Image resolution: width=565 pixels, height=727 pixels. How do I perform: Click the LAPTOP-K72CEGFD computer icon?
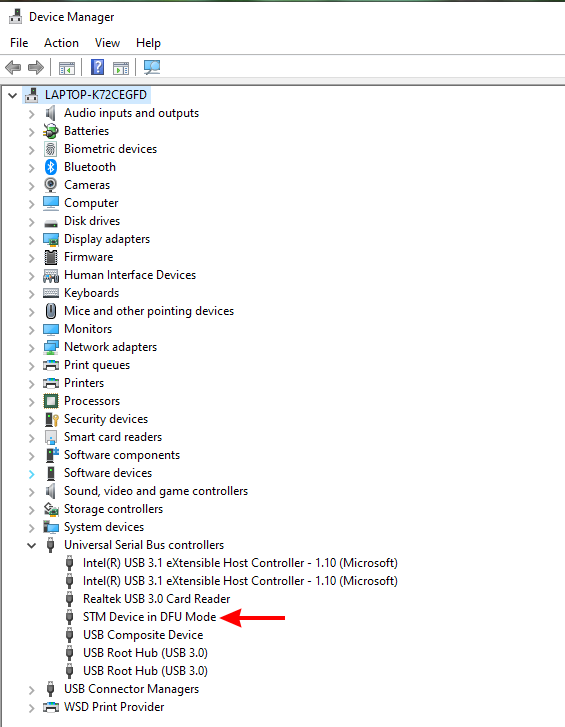point(32,95)
